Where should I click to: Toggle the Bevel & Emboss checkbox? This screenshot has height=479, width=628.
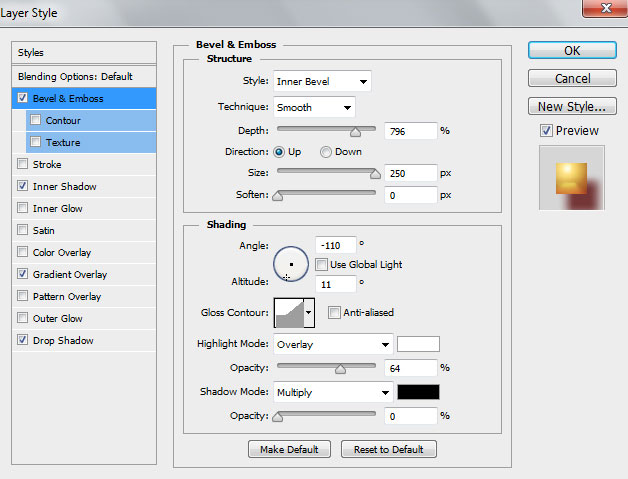click(x=22, y=98)
